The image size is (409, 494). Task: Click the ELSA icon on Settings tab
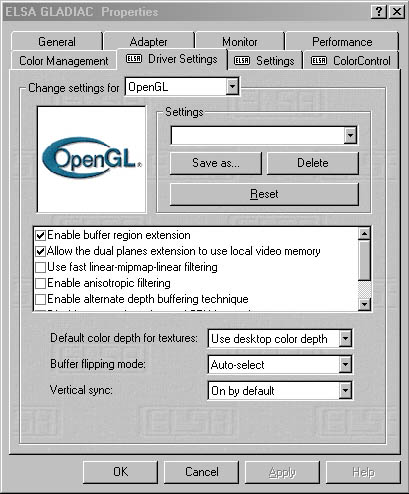(242, 61)
